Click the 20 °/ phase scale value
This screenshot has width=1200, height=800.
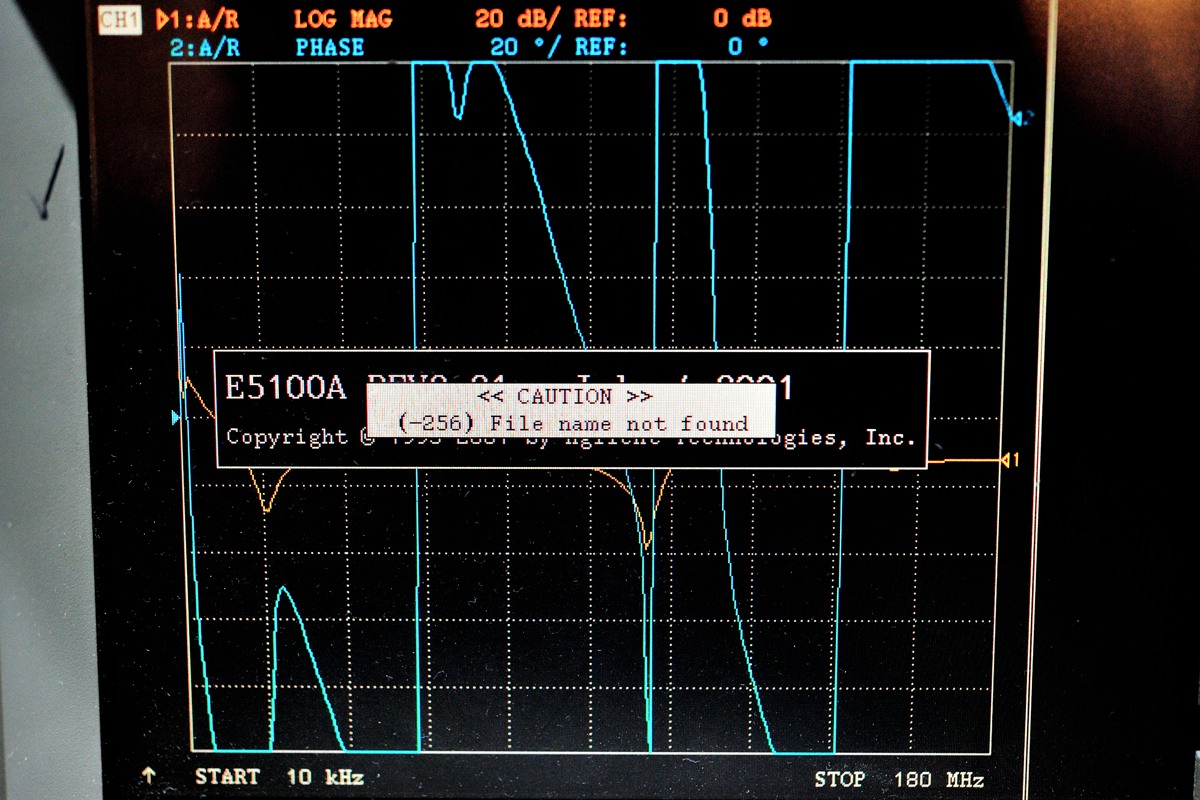(528, 47)
